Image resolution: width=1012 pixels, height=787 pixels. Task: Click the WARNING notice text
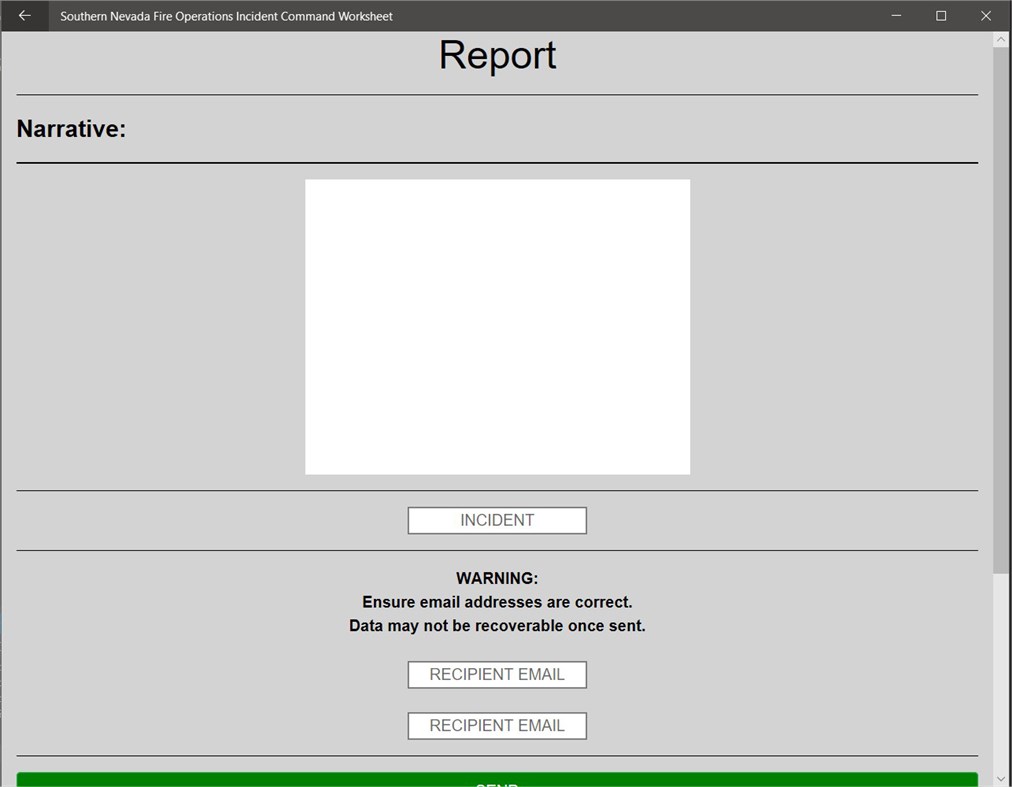pos(497,578)
